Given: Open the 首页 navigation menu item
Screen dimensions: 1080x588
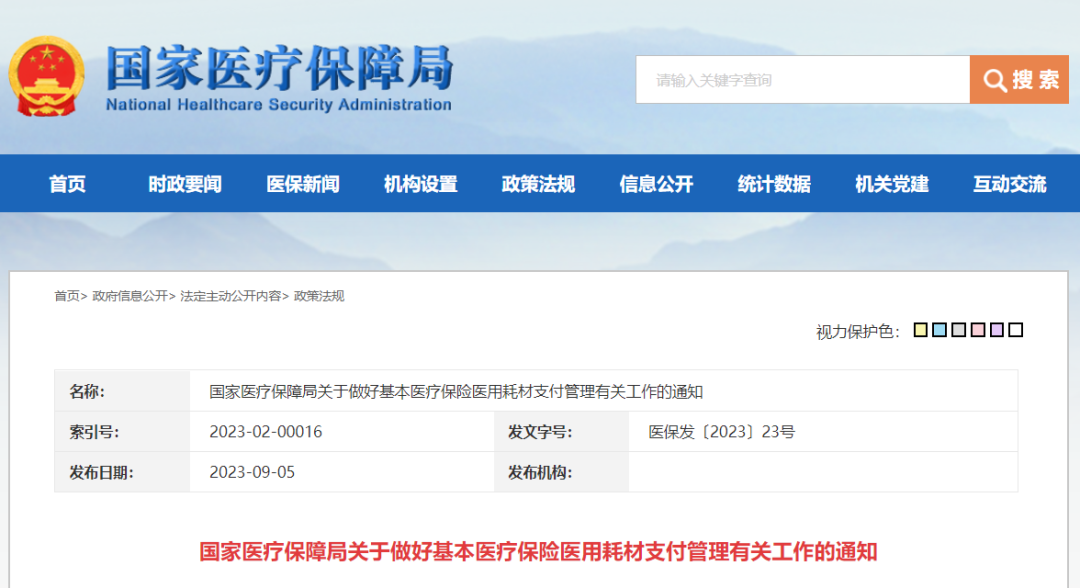Looking at the screenshot, I should click(67, 183).
